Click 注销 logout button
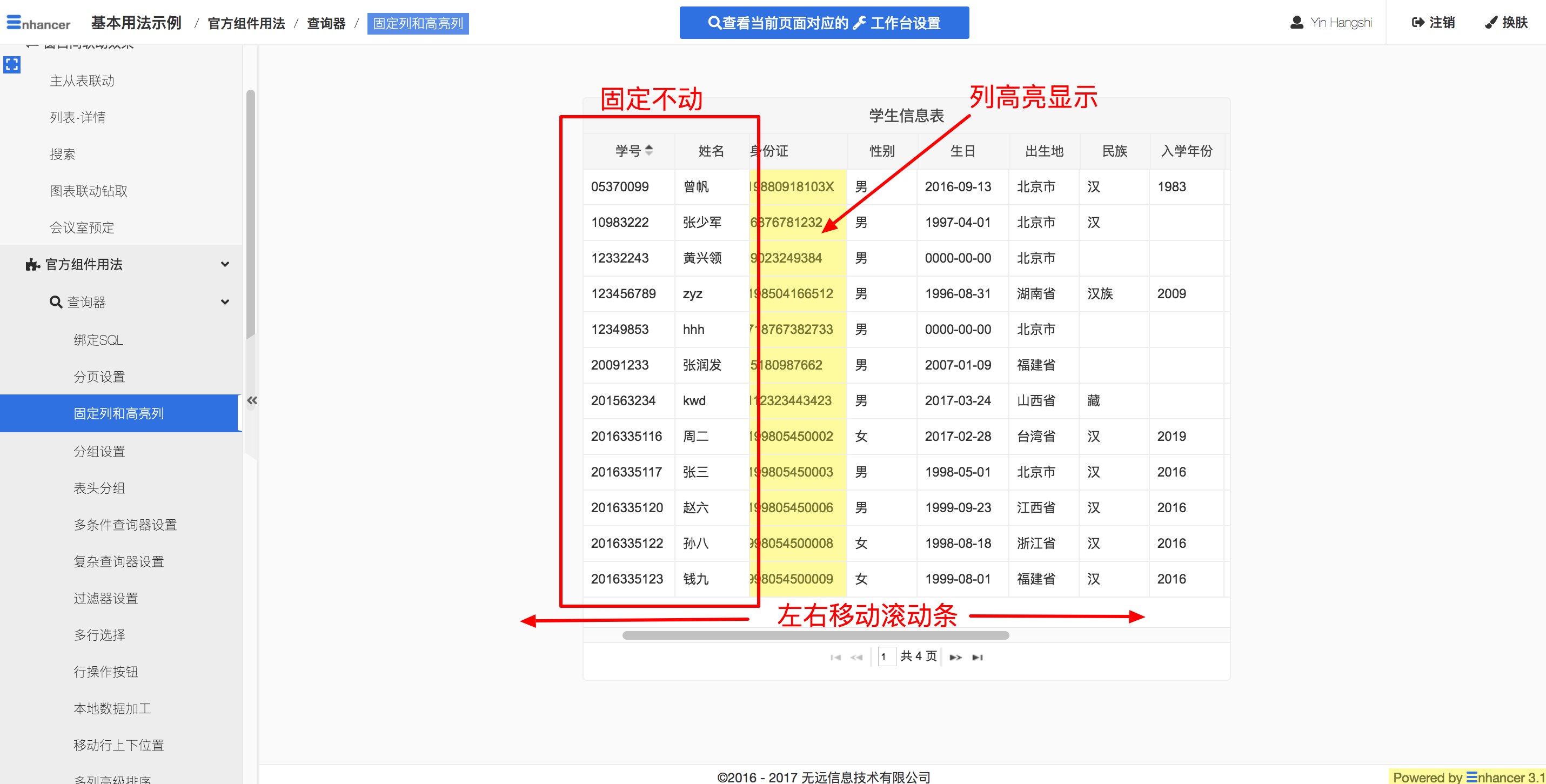 1433,23
